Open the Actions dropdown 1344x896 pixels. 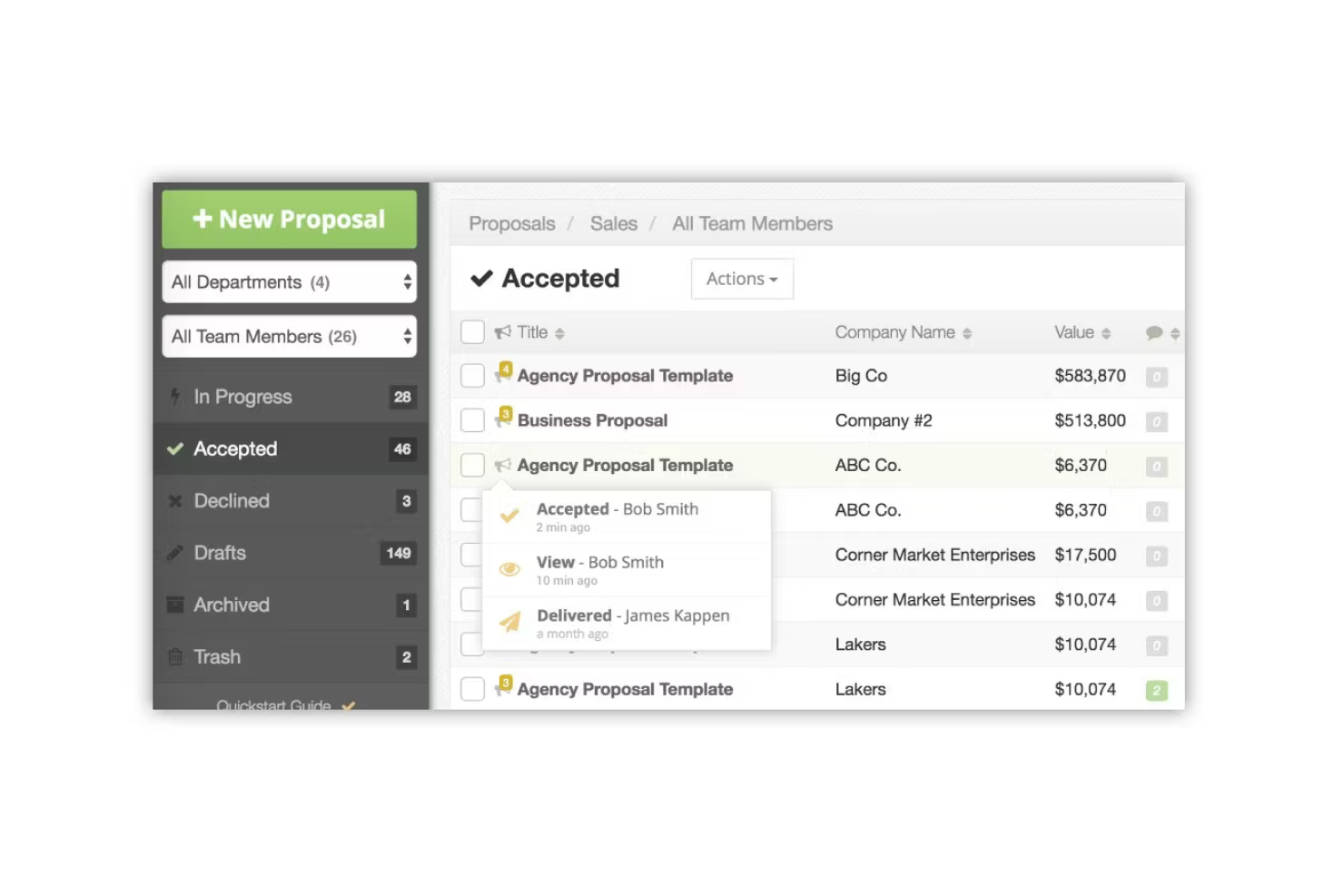click(x=741, y=279)
